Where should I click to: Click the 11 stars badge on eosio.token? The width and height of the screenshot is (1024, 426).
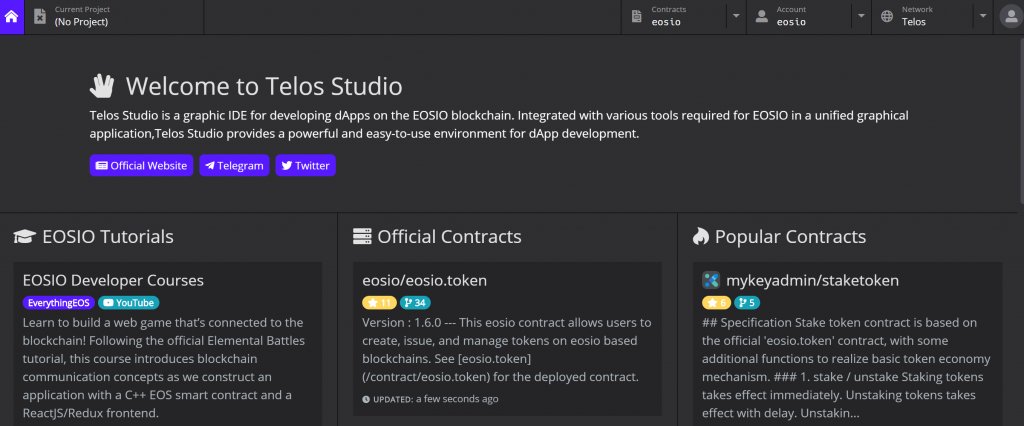point(379,303)
